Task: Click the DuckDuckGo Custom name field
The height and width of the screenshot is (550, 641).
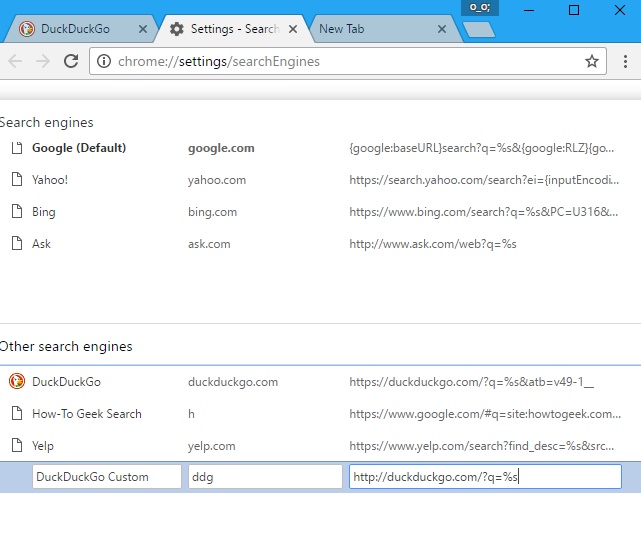Action: click(107, 476)
